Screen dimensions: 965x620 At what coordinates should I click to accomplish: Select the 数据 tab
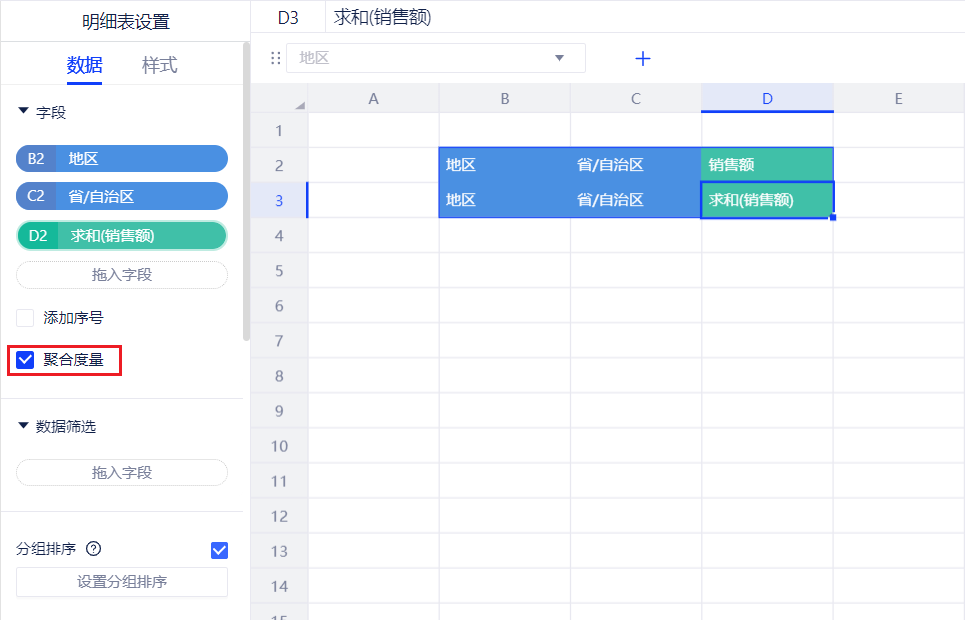[x=84, y=66]
